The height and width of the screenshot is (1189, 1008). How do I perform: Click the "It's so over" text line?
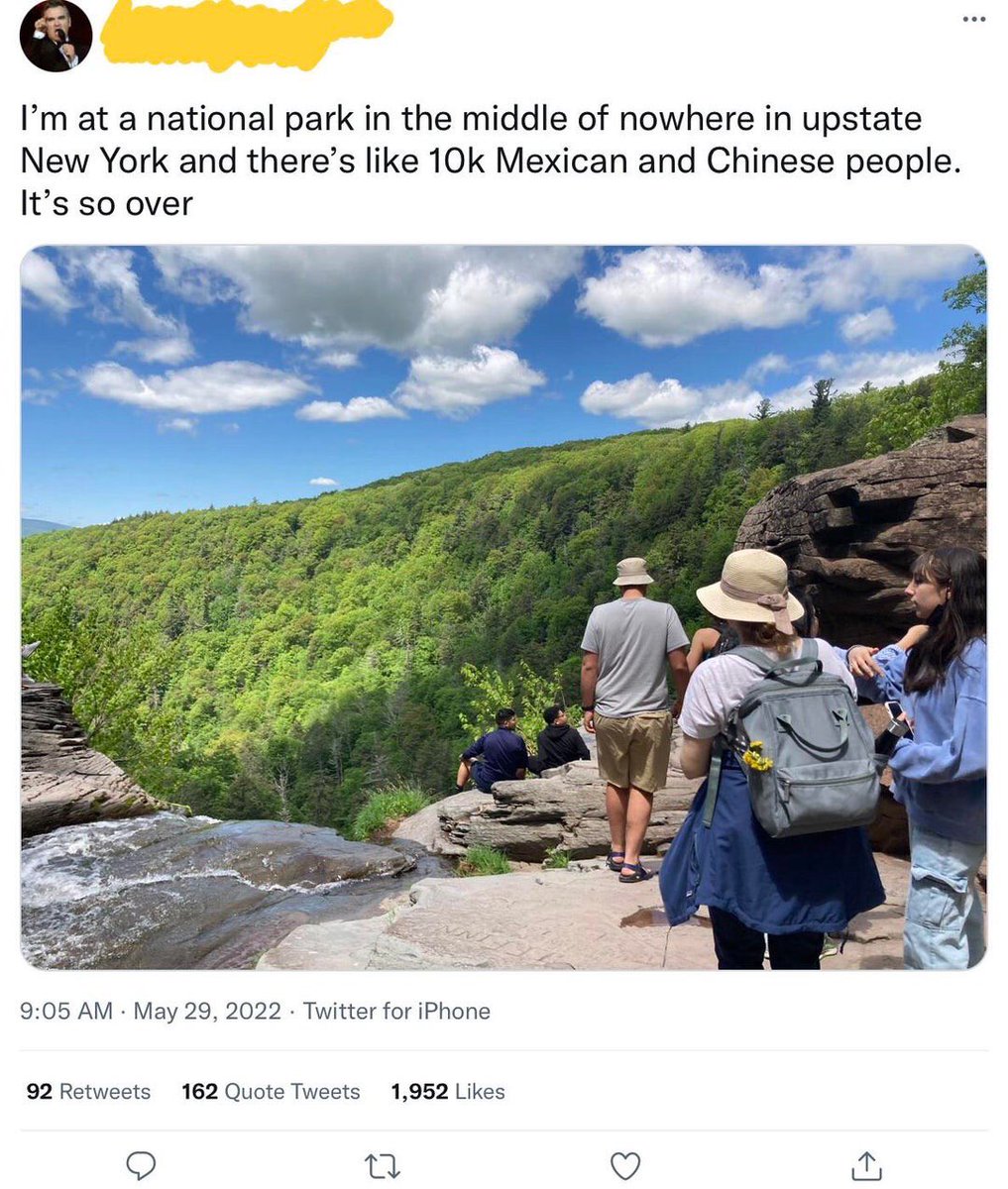coord(107,203)
